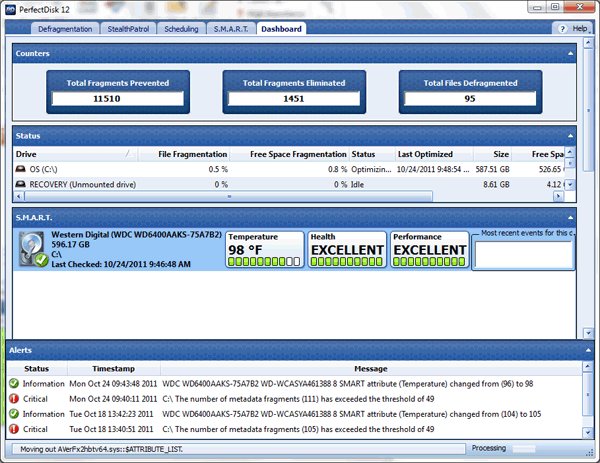
Task: Sort by Free Space Fragmentation column
Action: click(x=289, y=154)
